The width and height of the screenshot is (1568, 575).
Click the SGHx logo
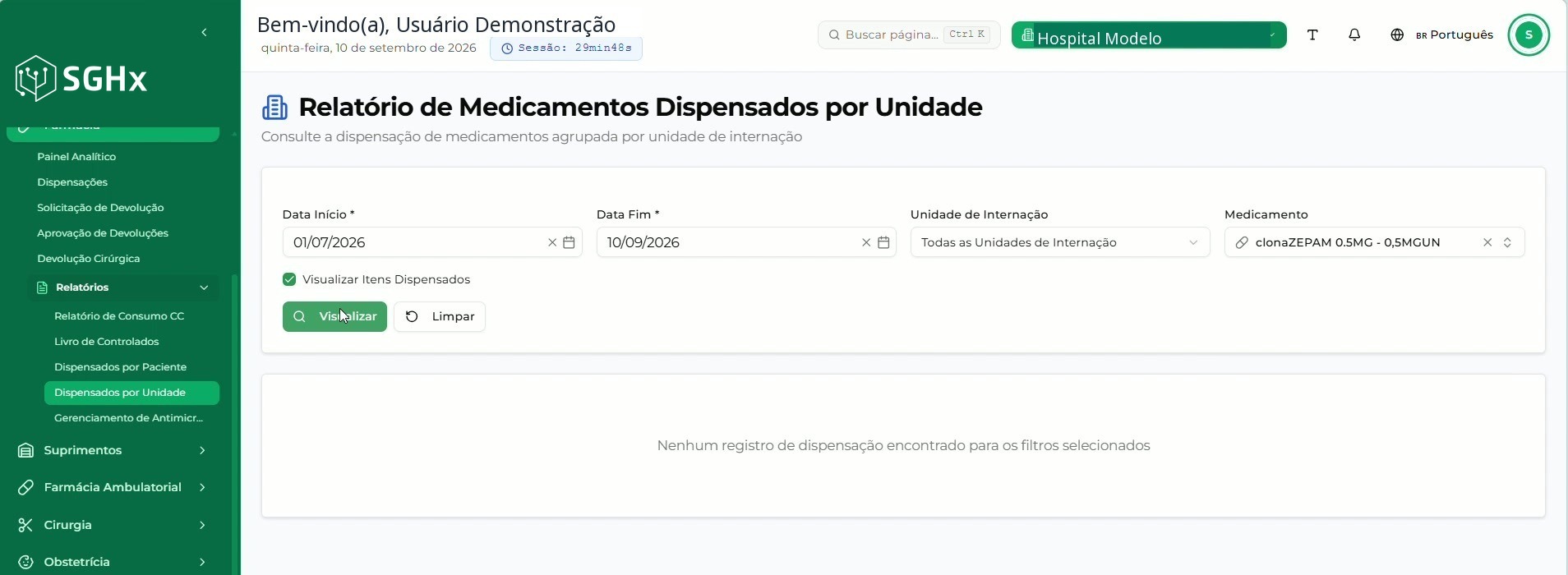(x=81, y=79)
